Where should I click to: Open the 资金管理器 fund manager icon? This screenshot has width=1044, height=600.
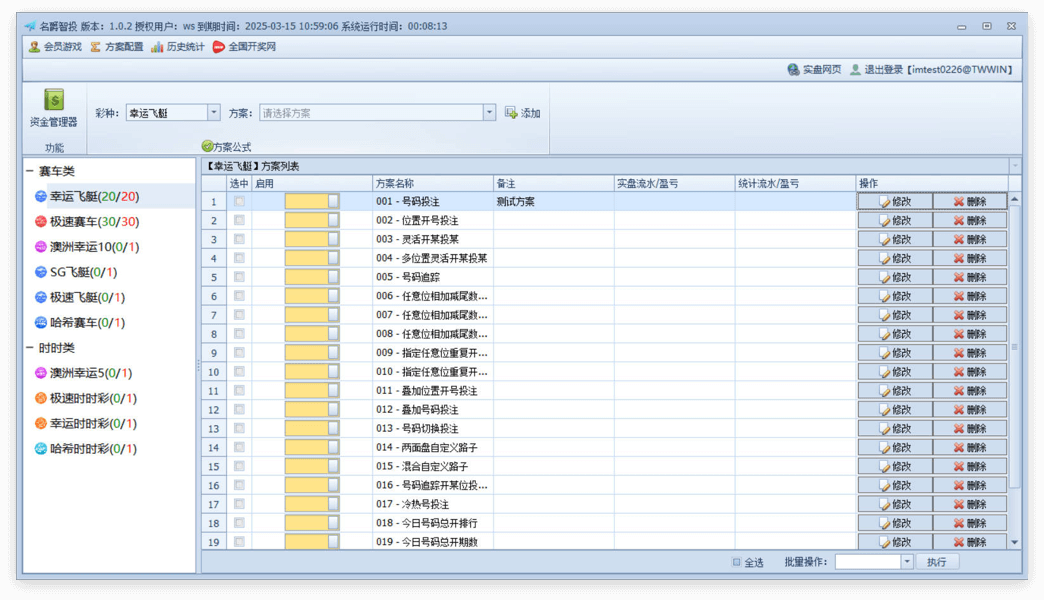(x=53, y=107)
